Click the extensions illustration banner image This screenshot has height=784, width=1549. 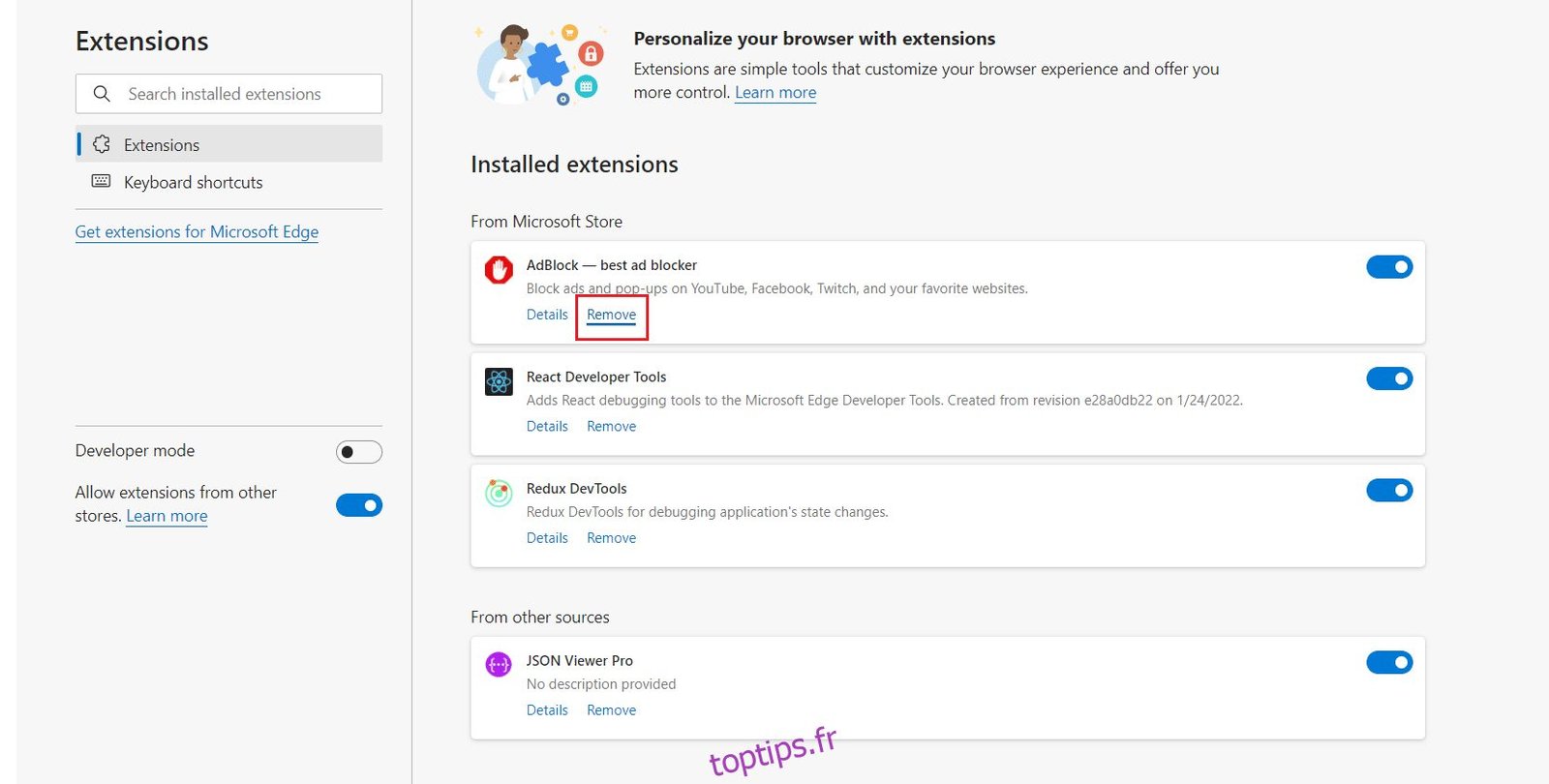coord(540,64)
